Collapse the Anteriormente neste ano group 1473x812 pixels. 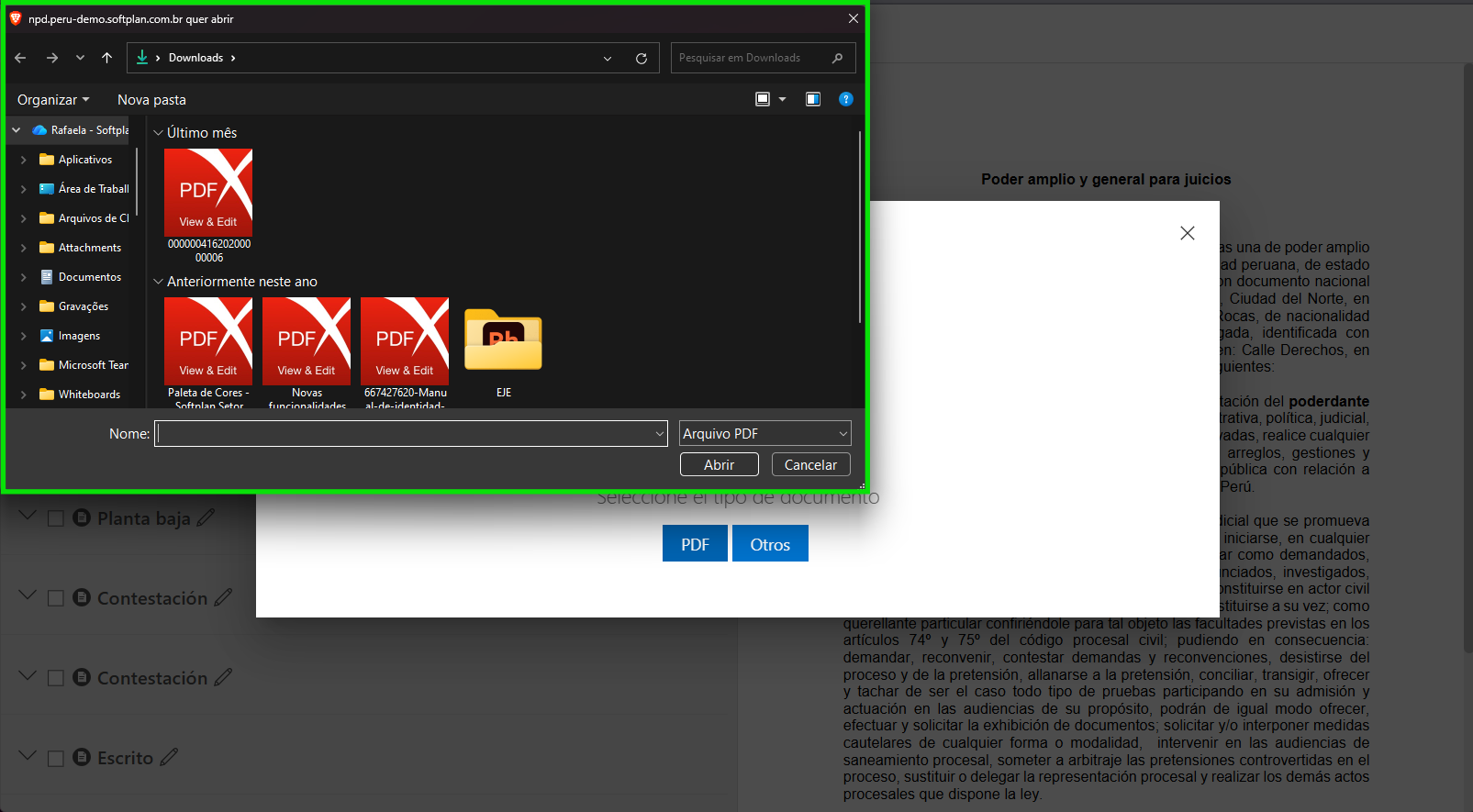coord(158,282)
